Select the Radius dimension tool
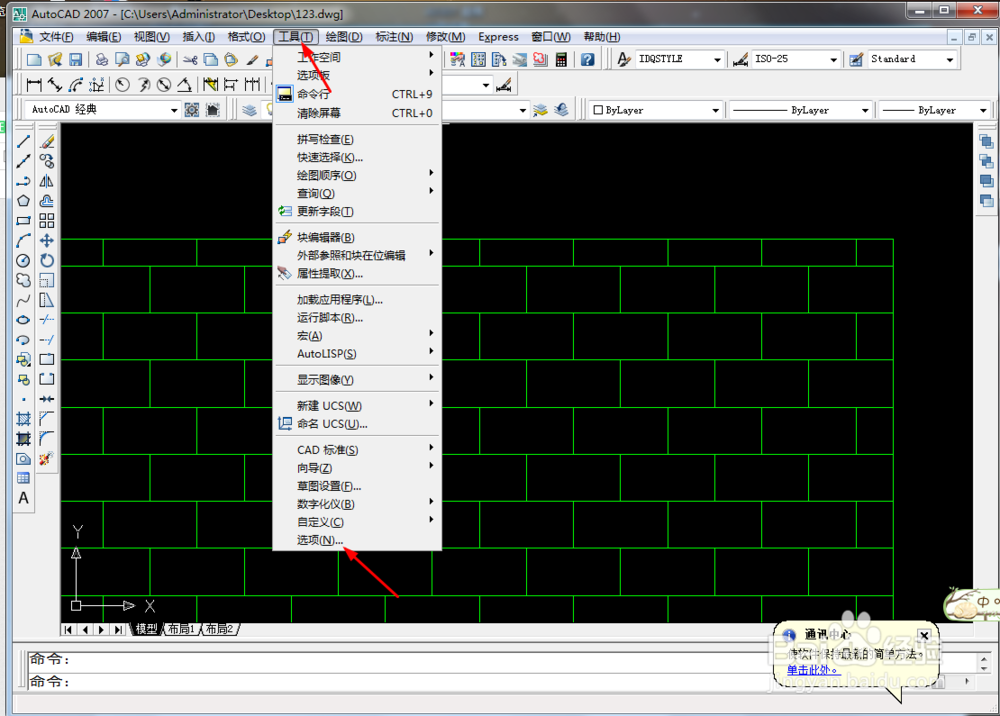Viewport: 1000px width, 716px height. 122,84
